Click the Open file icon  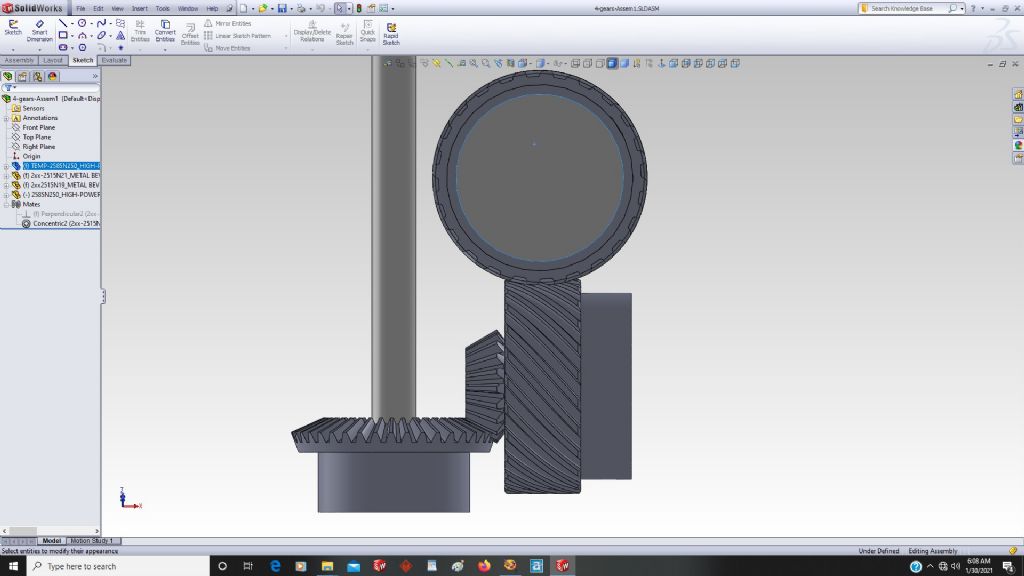click(263, 8)
